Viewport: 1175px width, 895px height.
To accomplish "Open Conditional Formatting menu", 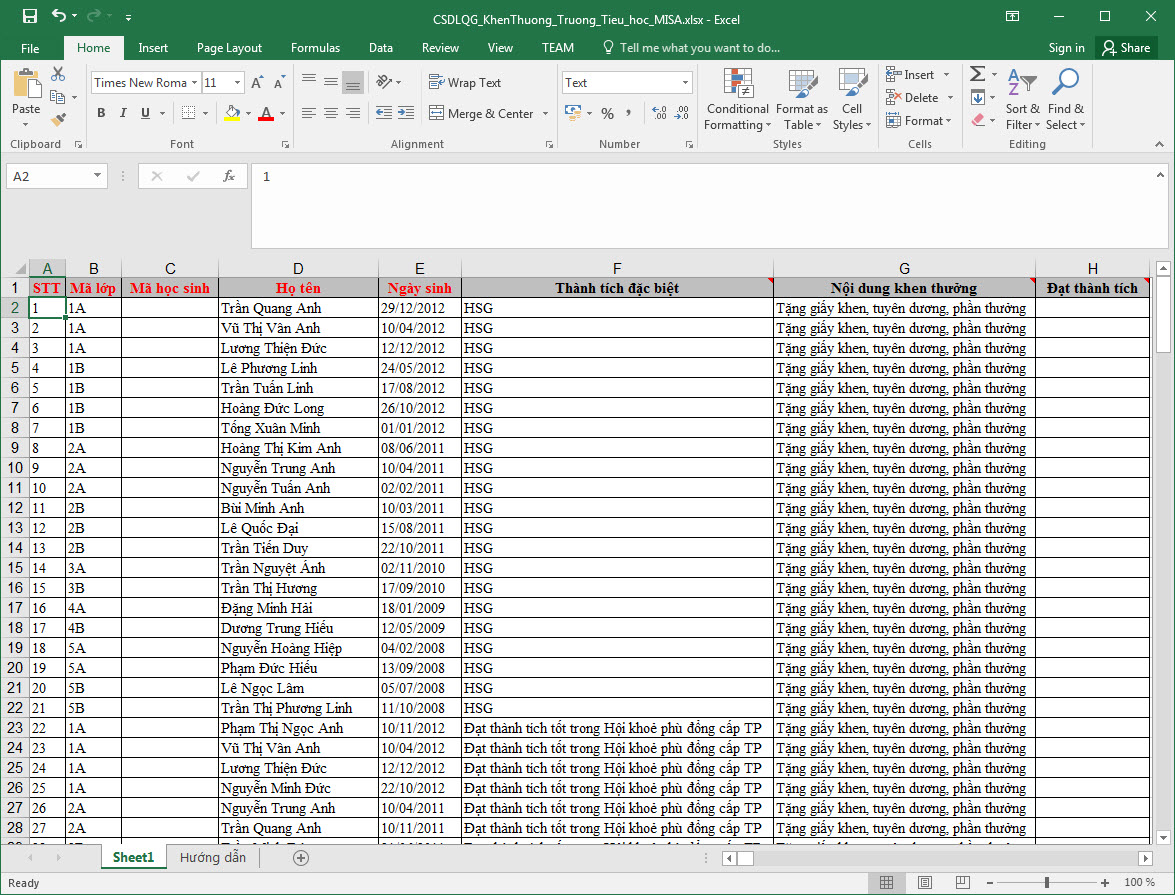I will point(737,101).
